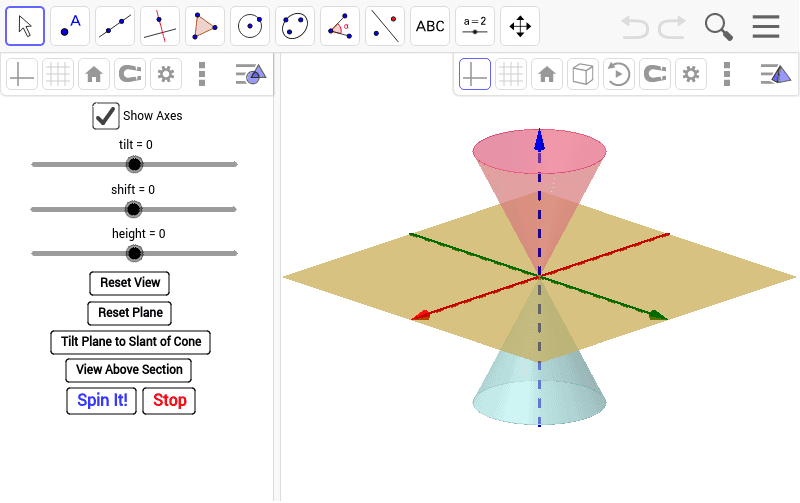The height and width of the screenshot is (503, 800).
Task: Select the Angle tool
Action: click(340, 26)
